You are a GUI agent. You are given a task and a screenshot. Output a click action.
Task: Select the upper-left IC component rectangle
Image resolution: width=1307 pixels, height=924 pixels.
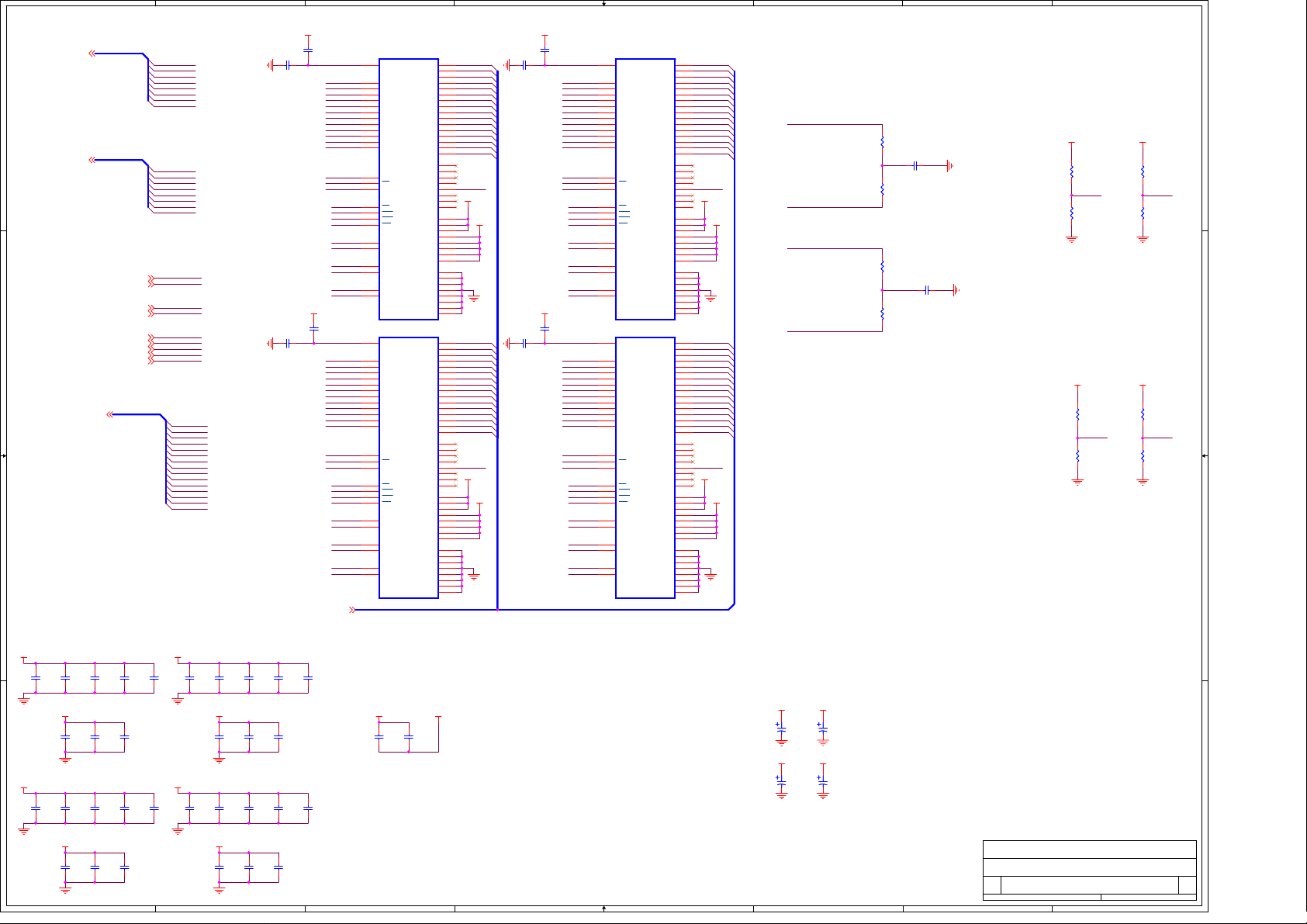[409, 189]
